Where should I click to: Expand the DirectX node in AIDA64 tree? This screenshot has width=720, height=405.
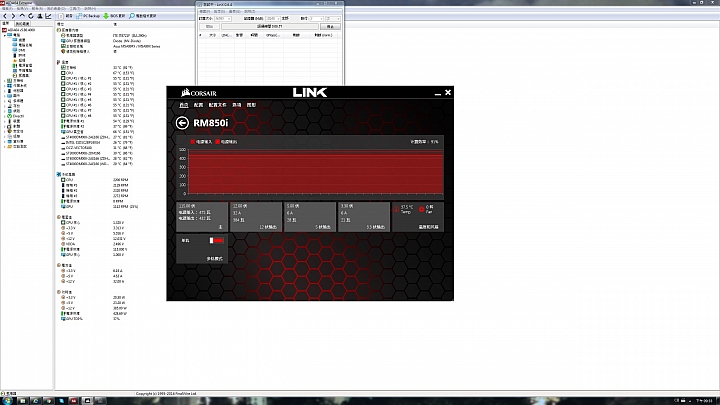click(x=5, y=116)
